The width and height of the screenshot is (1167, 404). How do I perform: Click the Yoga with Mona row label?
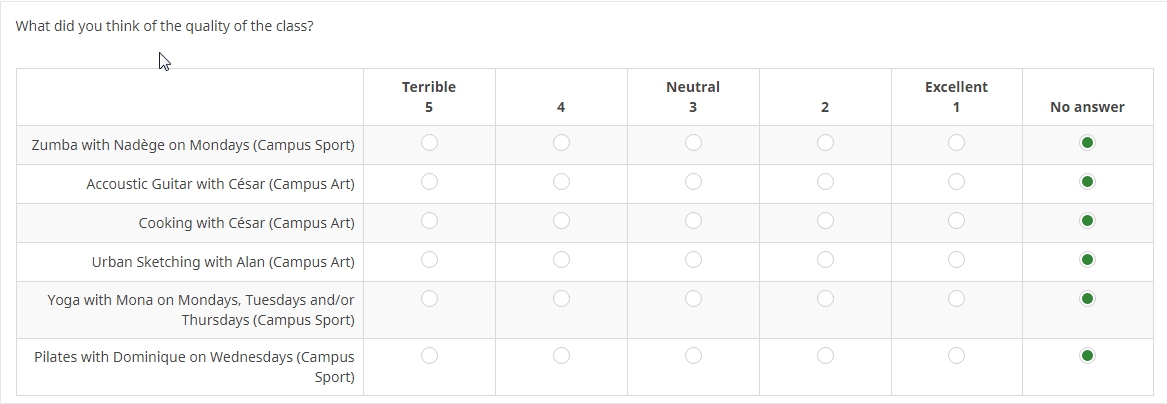pos(200,310)
